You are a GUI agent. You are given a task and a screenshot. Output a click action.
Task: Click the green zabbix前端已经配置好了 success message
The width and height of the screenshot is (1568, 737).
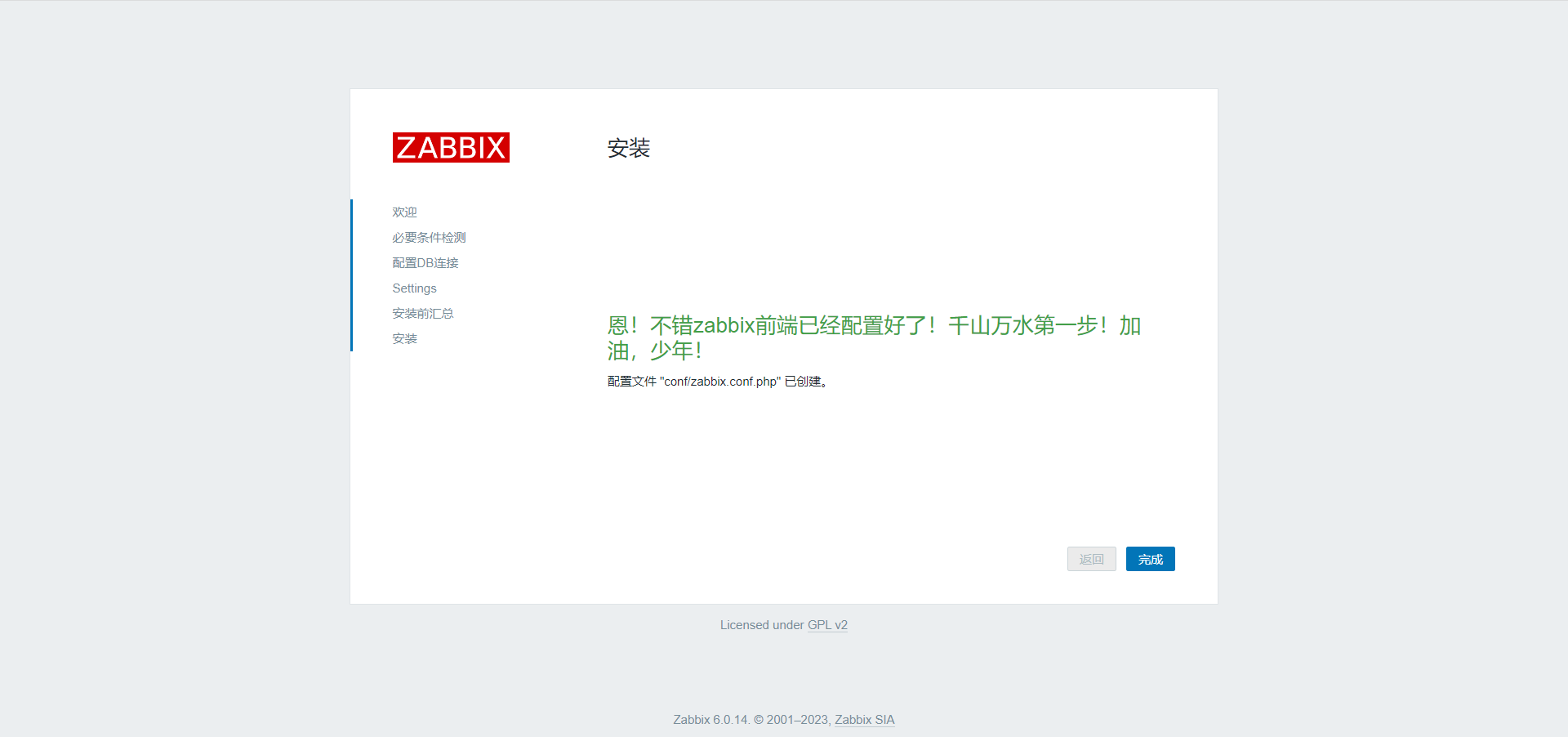[x=874, y=337]
